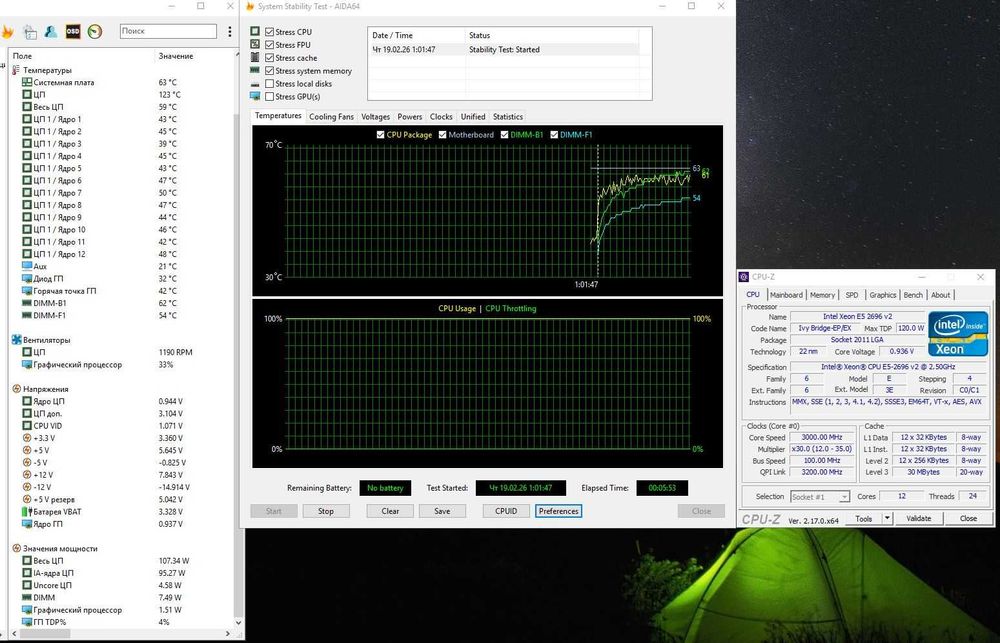This screenshot has width=1000, height=643.
Task: Select the Stability Test: Started log row
Action: pyautogui.click(x=504, y=49)
